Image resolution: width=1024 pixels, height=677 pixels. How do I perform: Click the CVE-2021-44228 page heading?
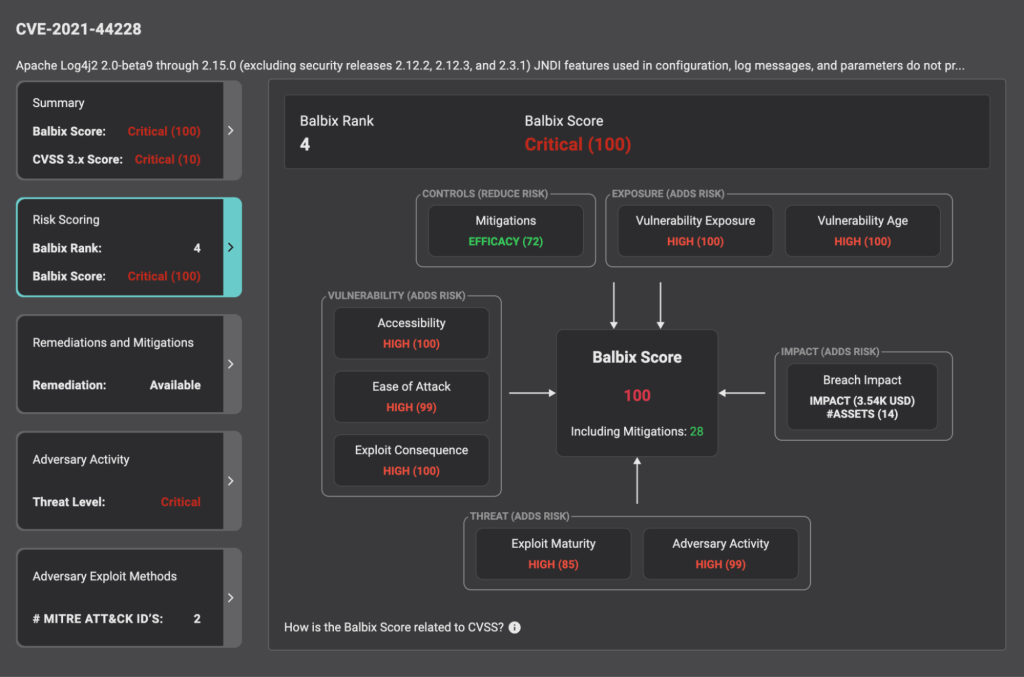78,29
